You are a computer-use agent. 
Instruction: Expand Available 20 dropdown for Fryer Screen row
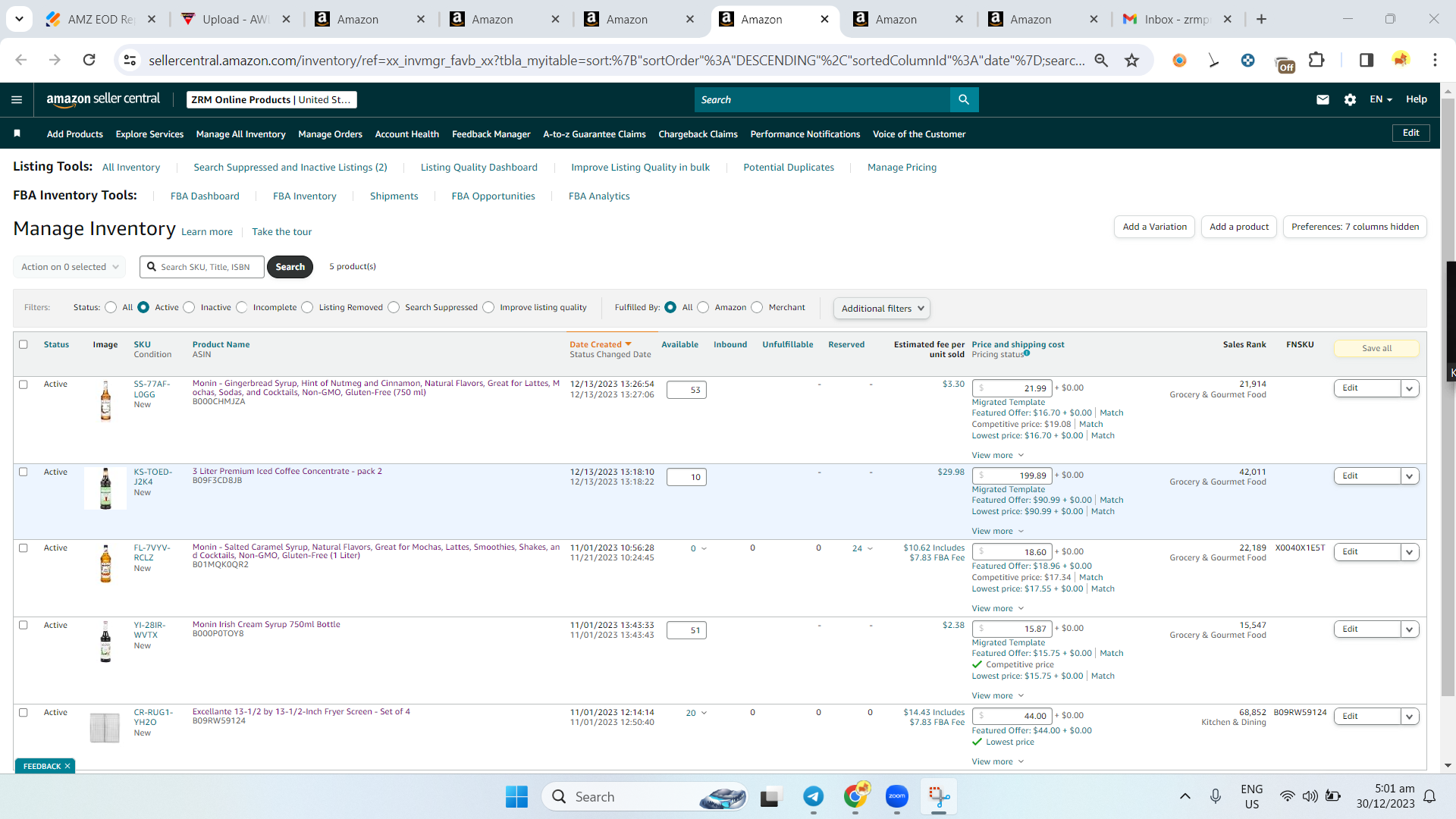pos(696,713)
